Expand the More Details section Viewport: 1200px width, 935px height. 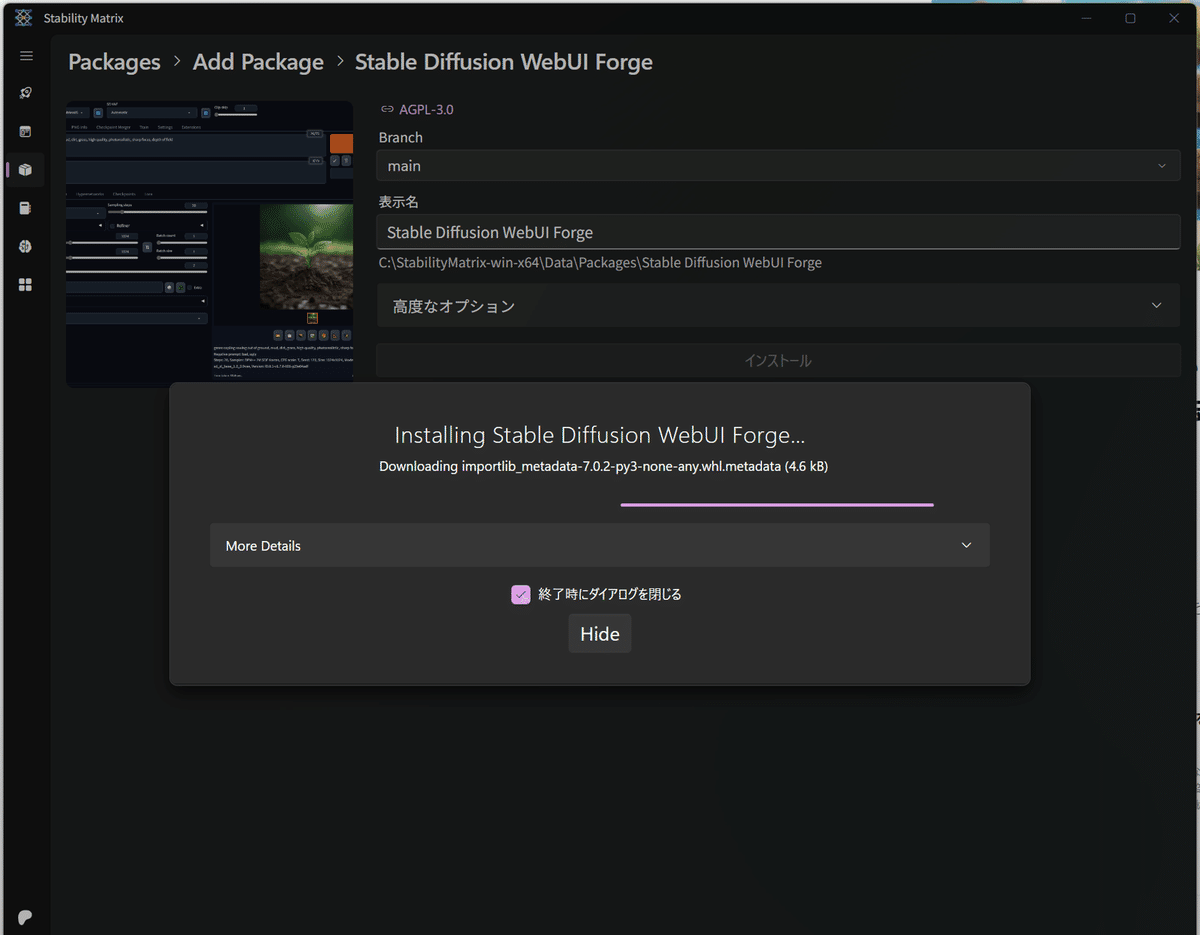(x=599, y=545)
